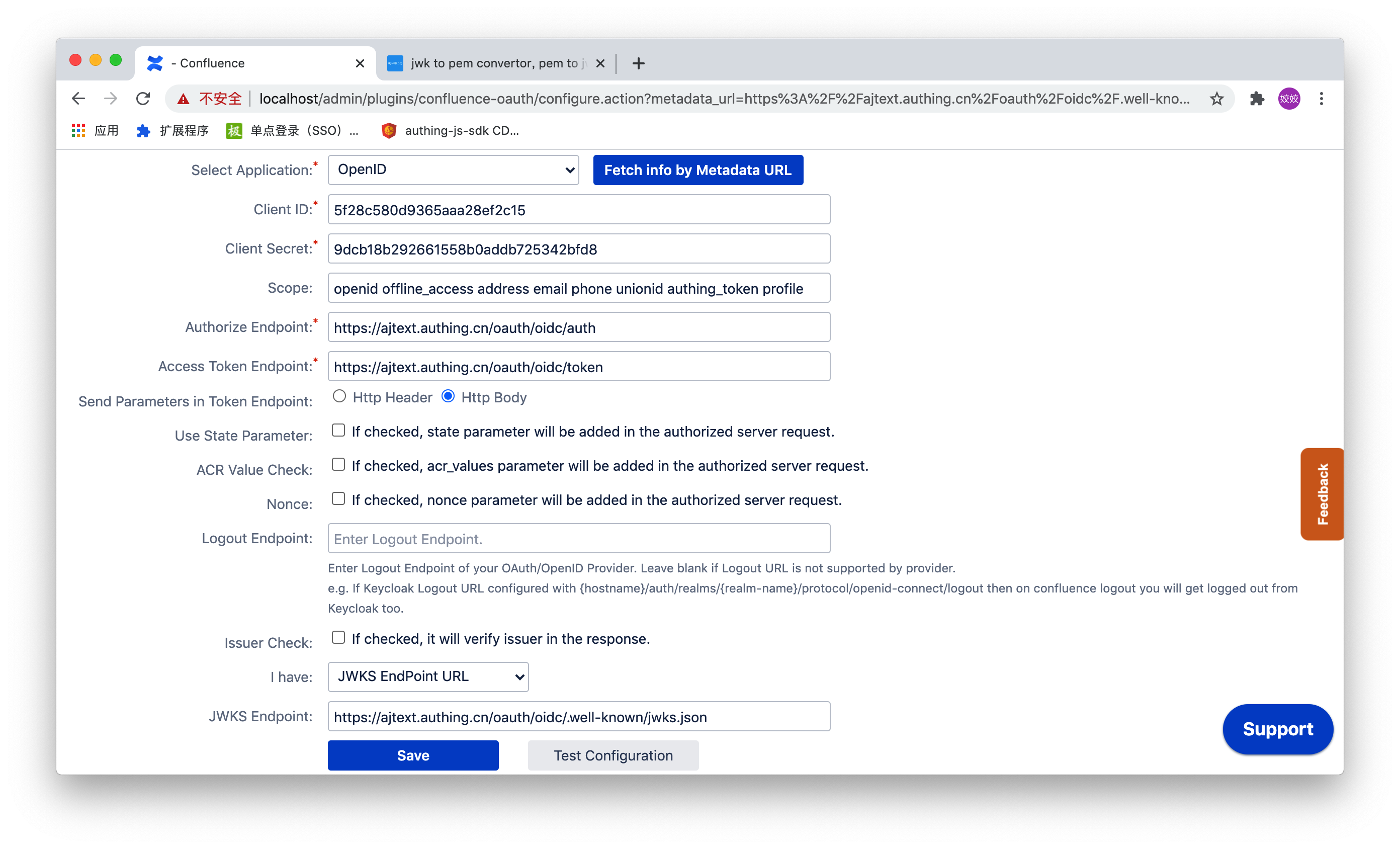Run Test Configuration

click(x=612, y=755)
